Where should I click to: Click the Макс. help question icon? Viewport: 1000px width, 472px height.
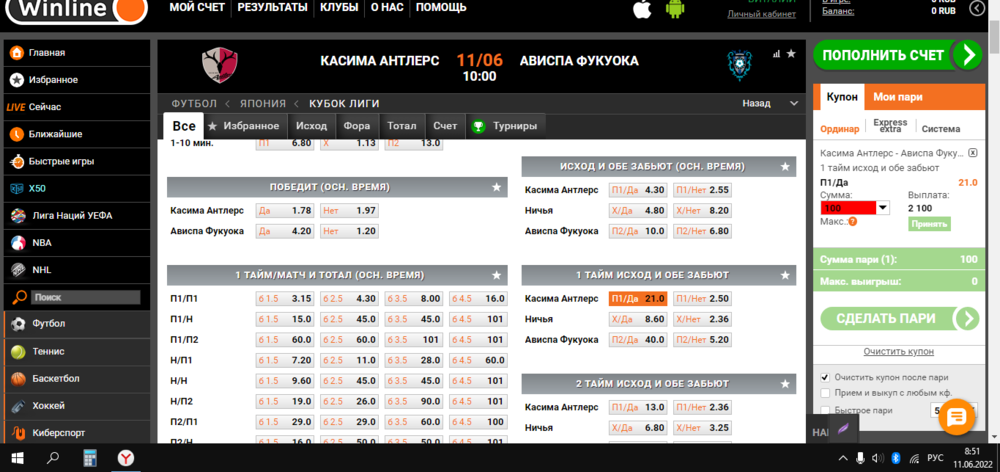point(853,222)
